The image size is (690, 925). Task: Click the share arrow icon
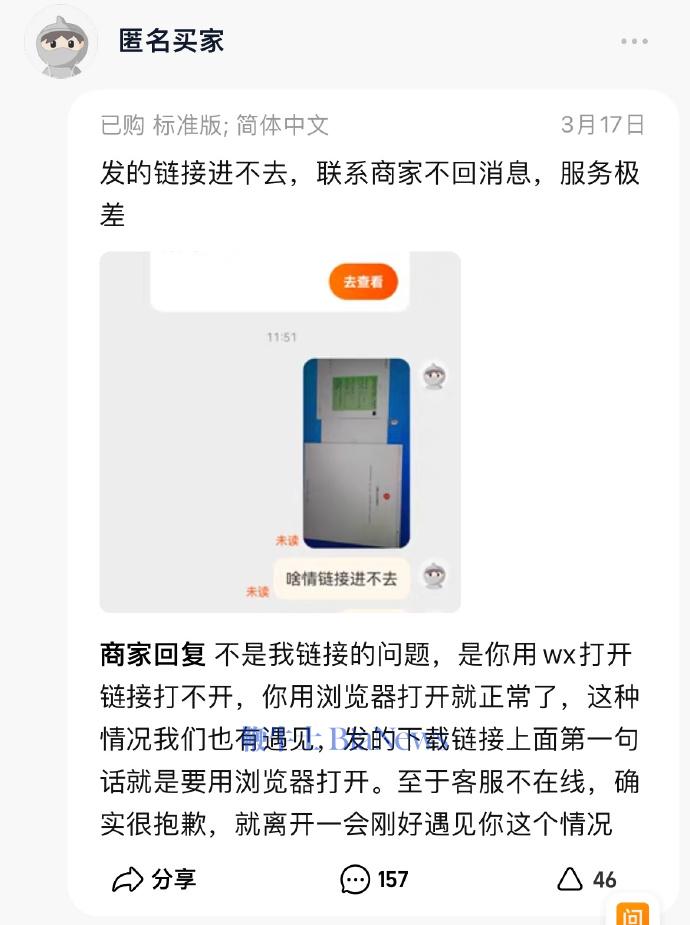pos(127,880)
